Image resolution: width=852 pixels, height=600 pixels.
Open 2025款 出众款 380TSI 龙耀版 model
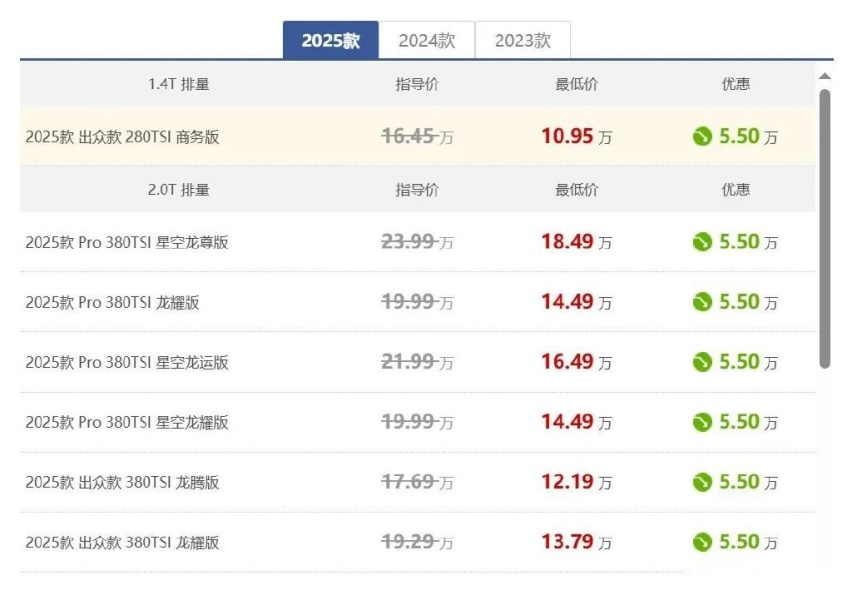(x=122, y=542)
